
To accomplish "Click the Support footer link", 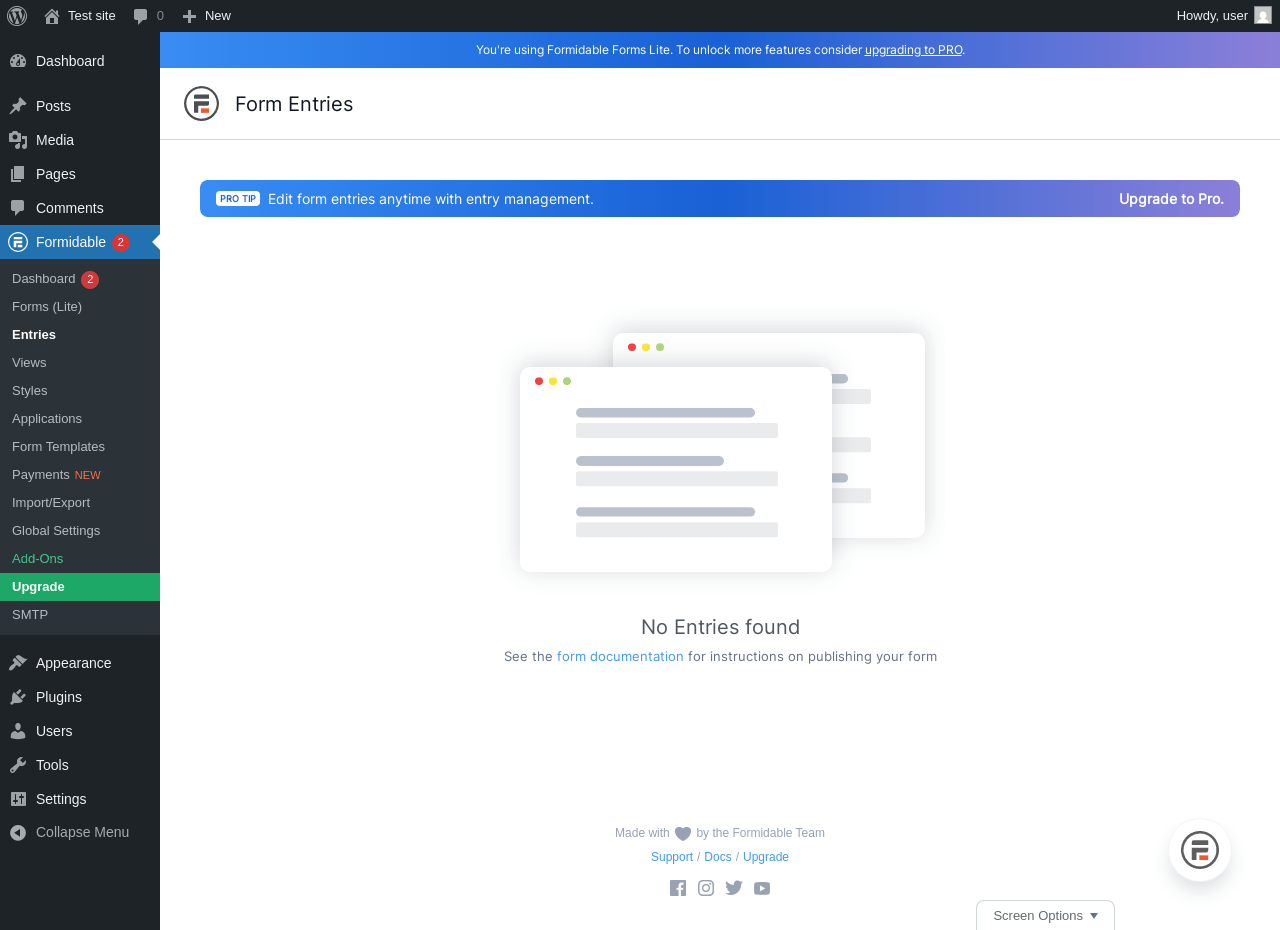I will 672,857.
